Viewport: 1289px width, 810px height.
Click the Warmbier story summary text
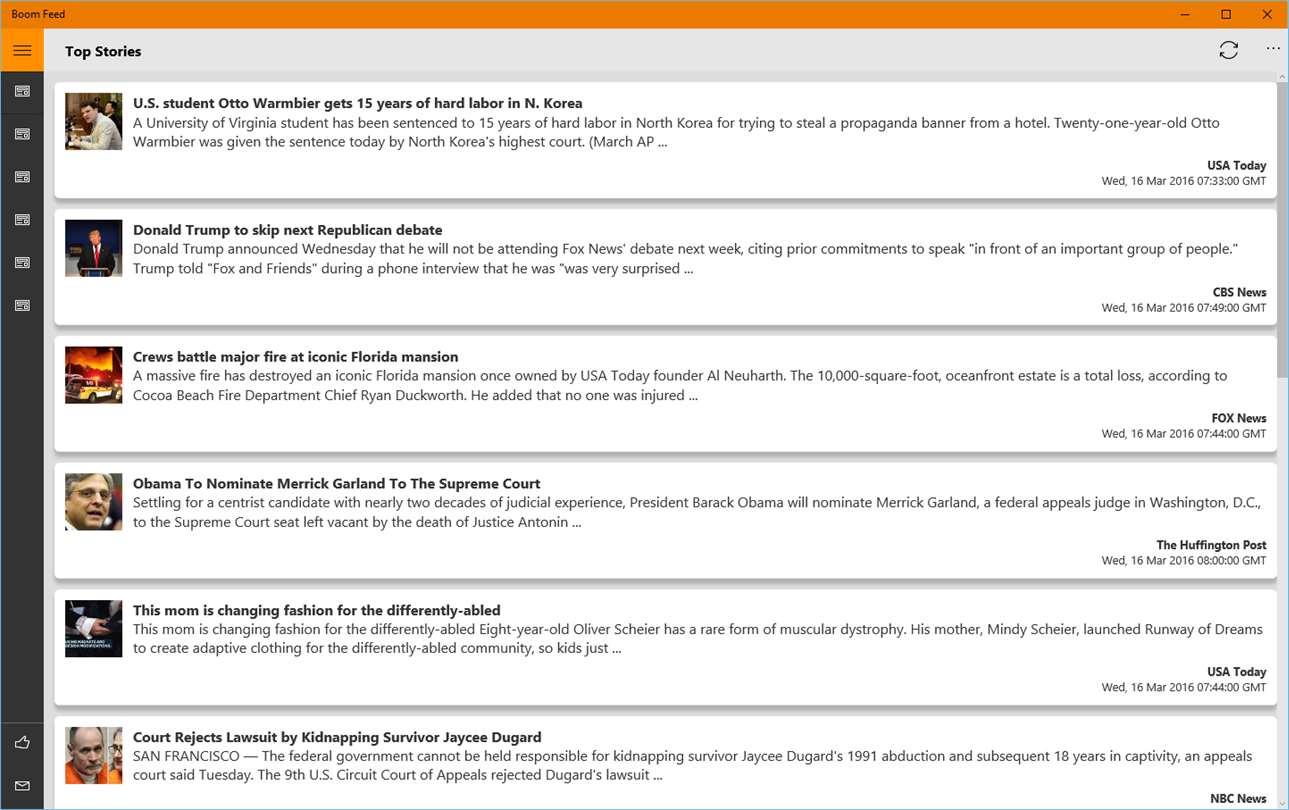tap(676, 132)
